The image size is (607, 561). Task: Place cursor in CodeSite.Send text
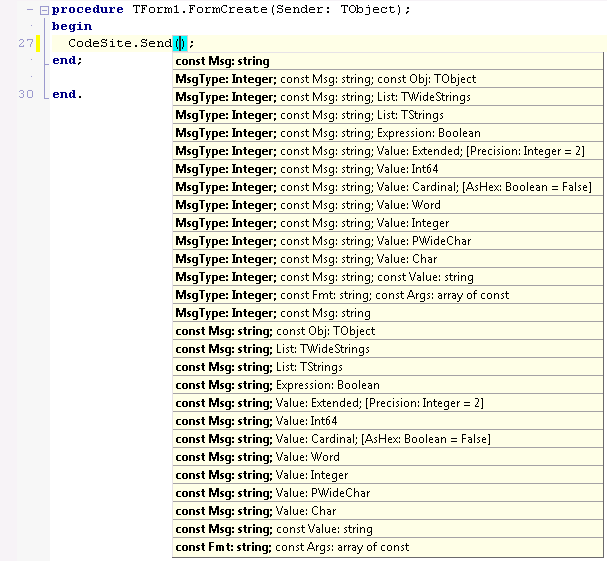tap(120, 43)
